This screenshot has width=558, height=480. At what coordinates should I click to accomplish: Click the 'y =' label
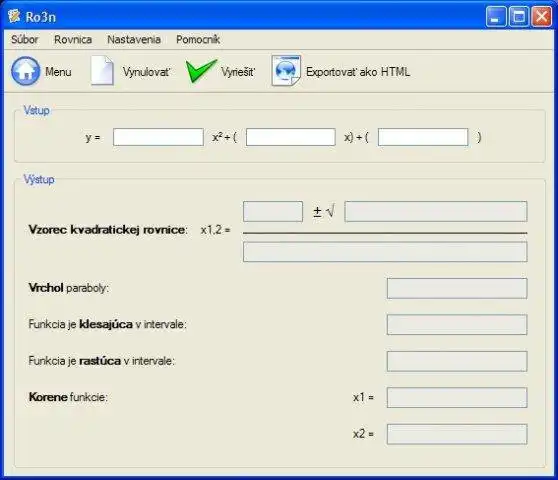coord(93,137)
